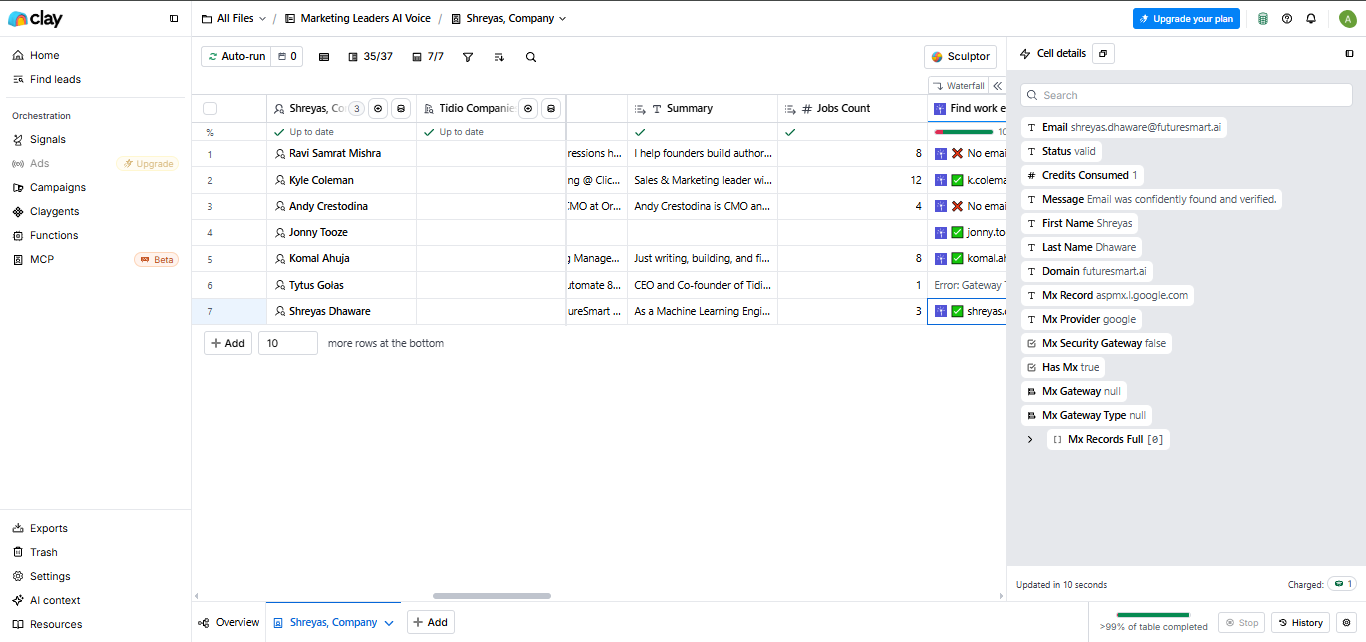Click the History button

pyautogui.click(x=1300, y=622)
